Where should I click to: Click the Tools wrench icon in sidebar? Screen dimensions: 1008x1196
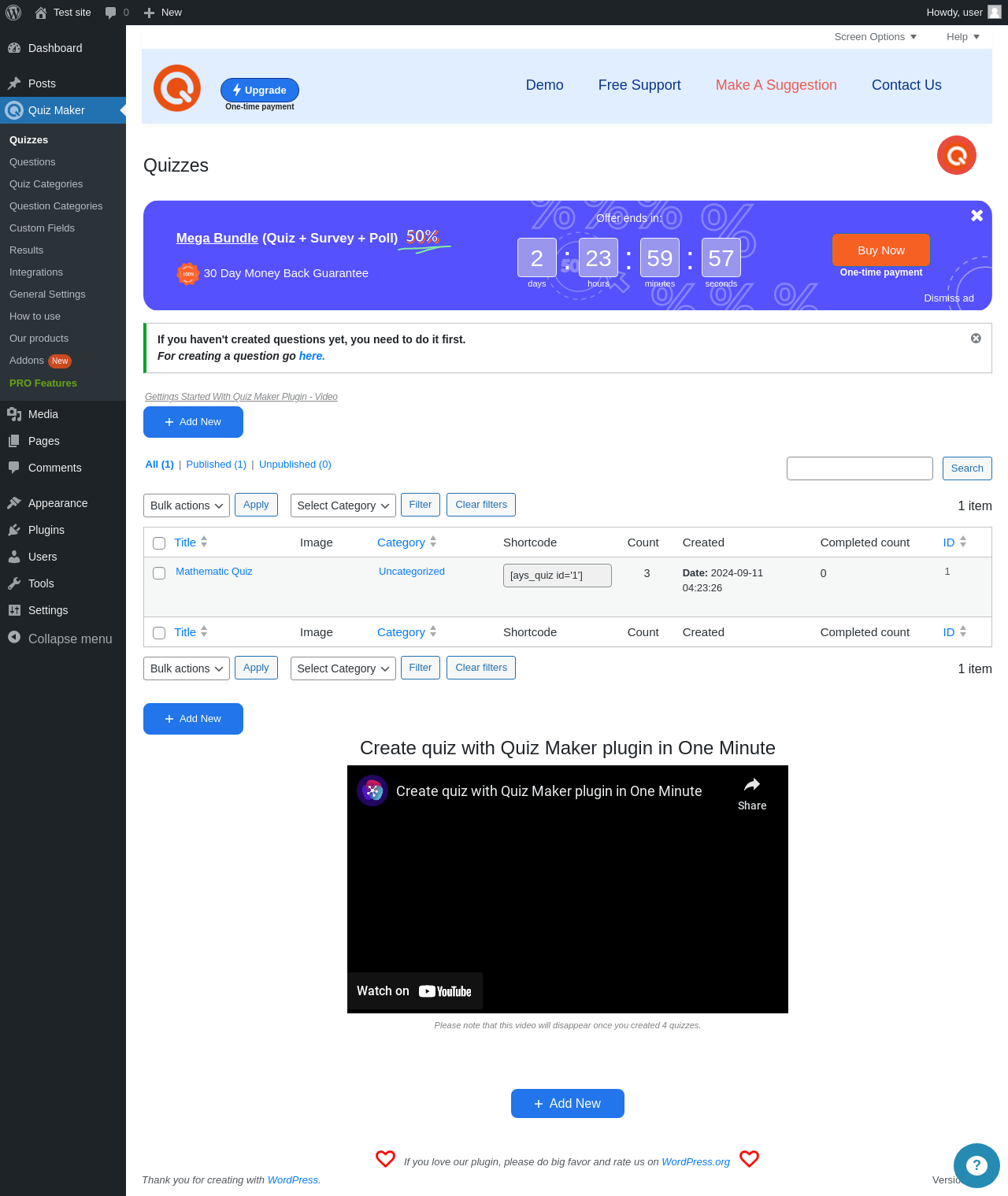14,583
